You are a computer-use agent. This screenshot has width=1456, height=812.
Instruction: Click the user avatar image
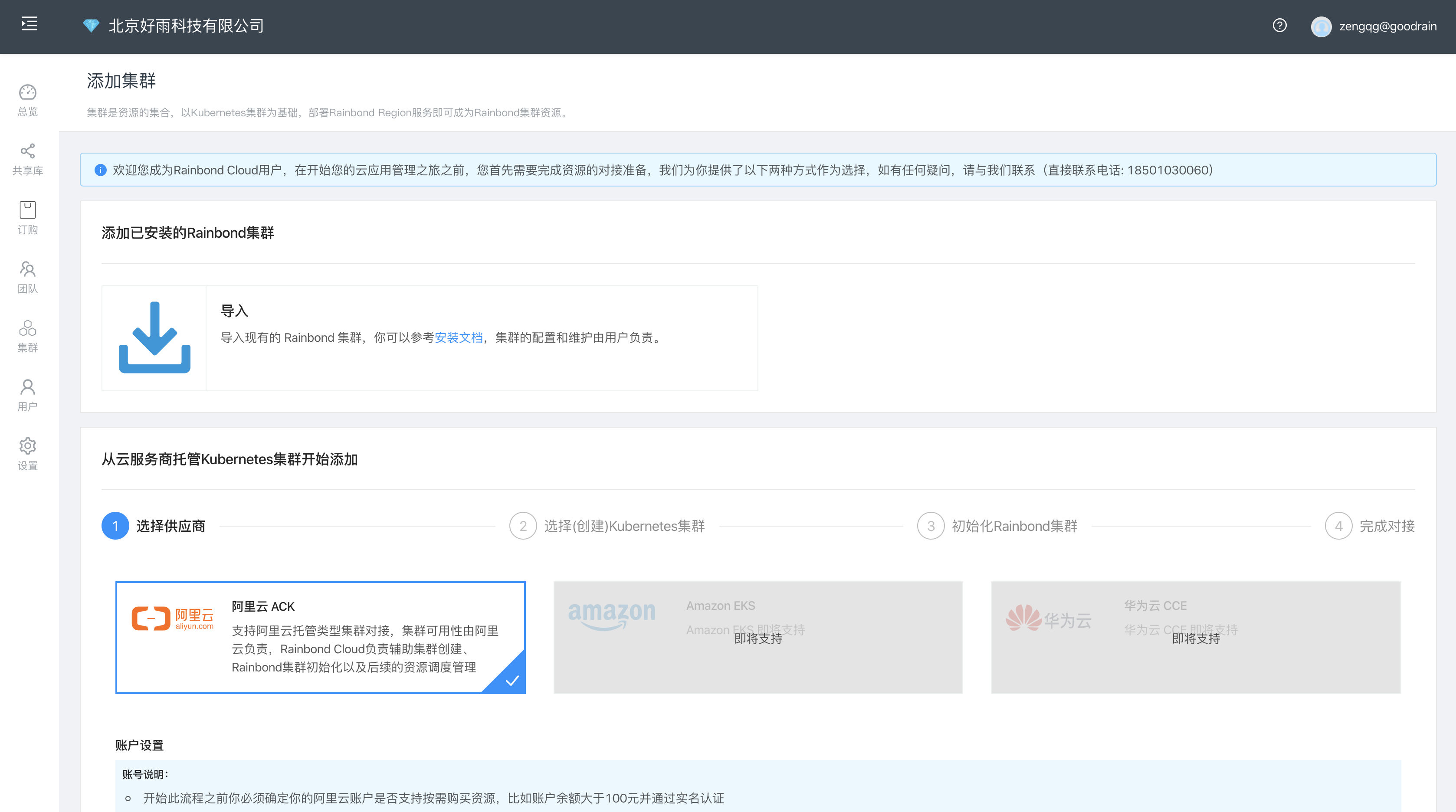pyautogui.click(x=1322, y=26)
